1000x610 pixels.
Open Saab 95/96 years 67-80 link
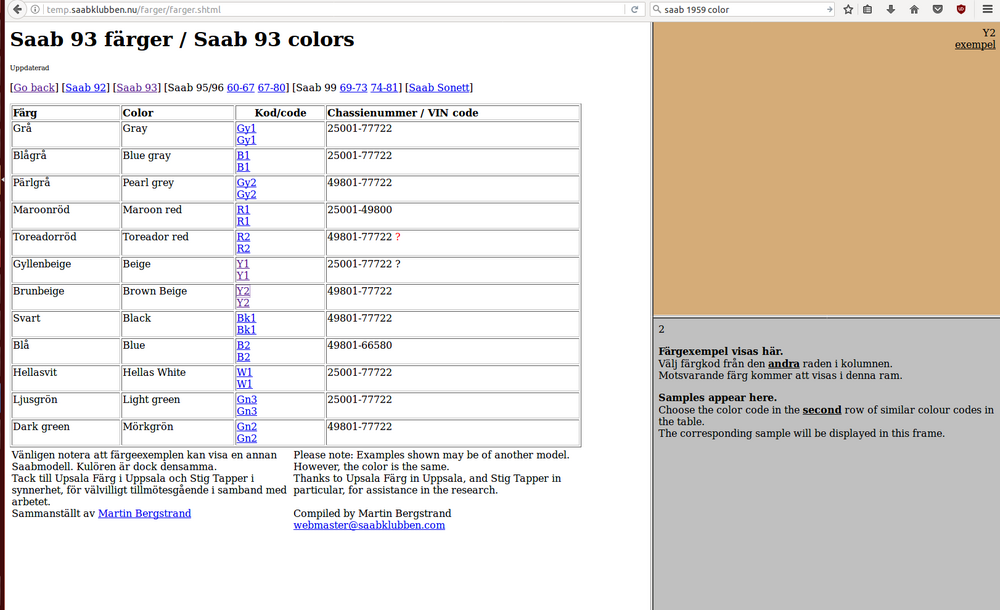point(272,87)
